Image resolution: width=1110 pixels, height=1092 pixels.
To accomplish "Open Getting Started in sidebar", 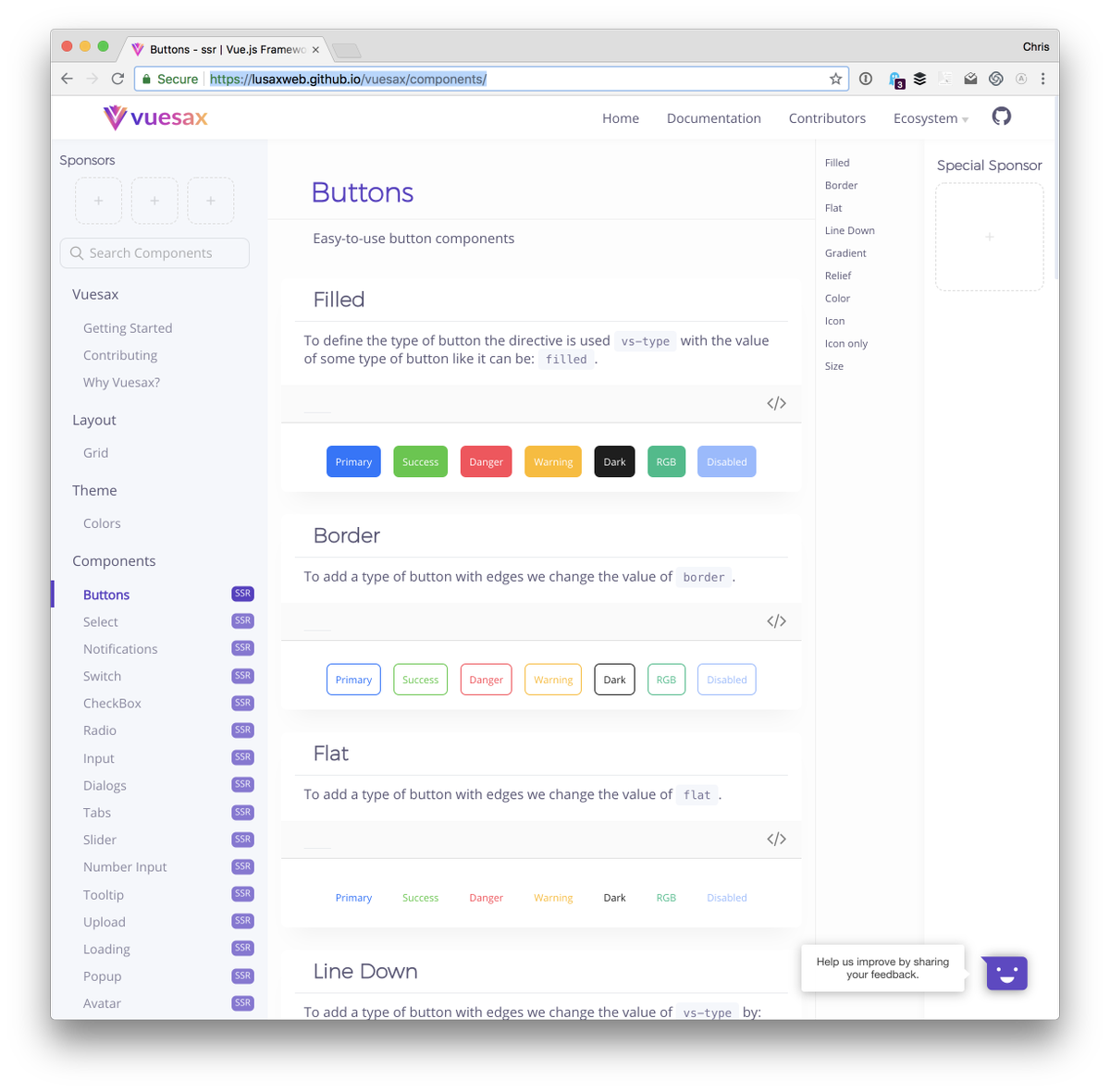I will 128,328.
